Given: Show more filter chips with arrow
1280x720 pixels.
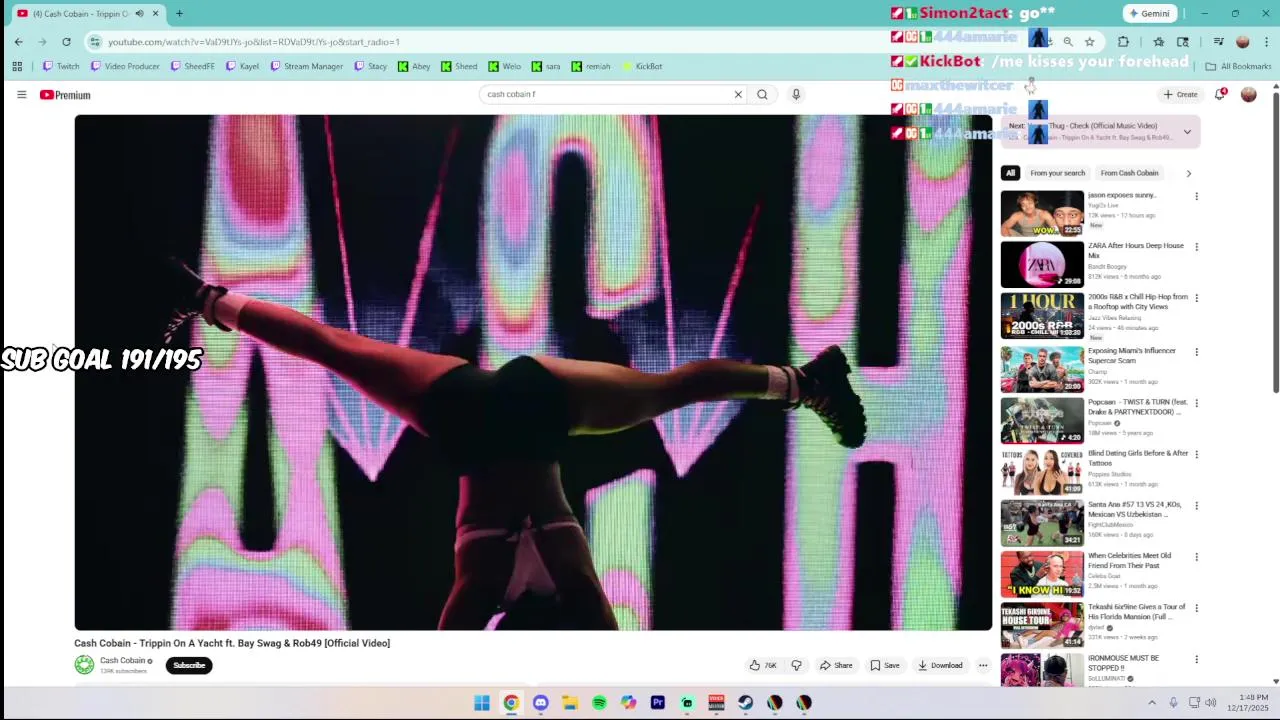Looking at the screenshot, I should (1188, 173).
